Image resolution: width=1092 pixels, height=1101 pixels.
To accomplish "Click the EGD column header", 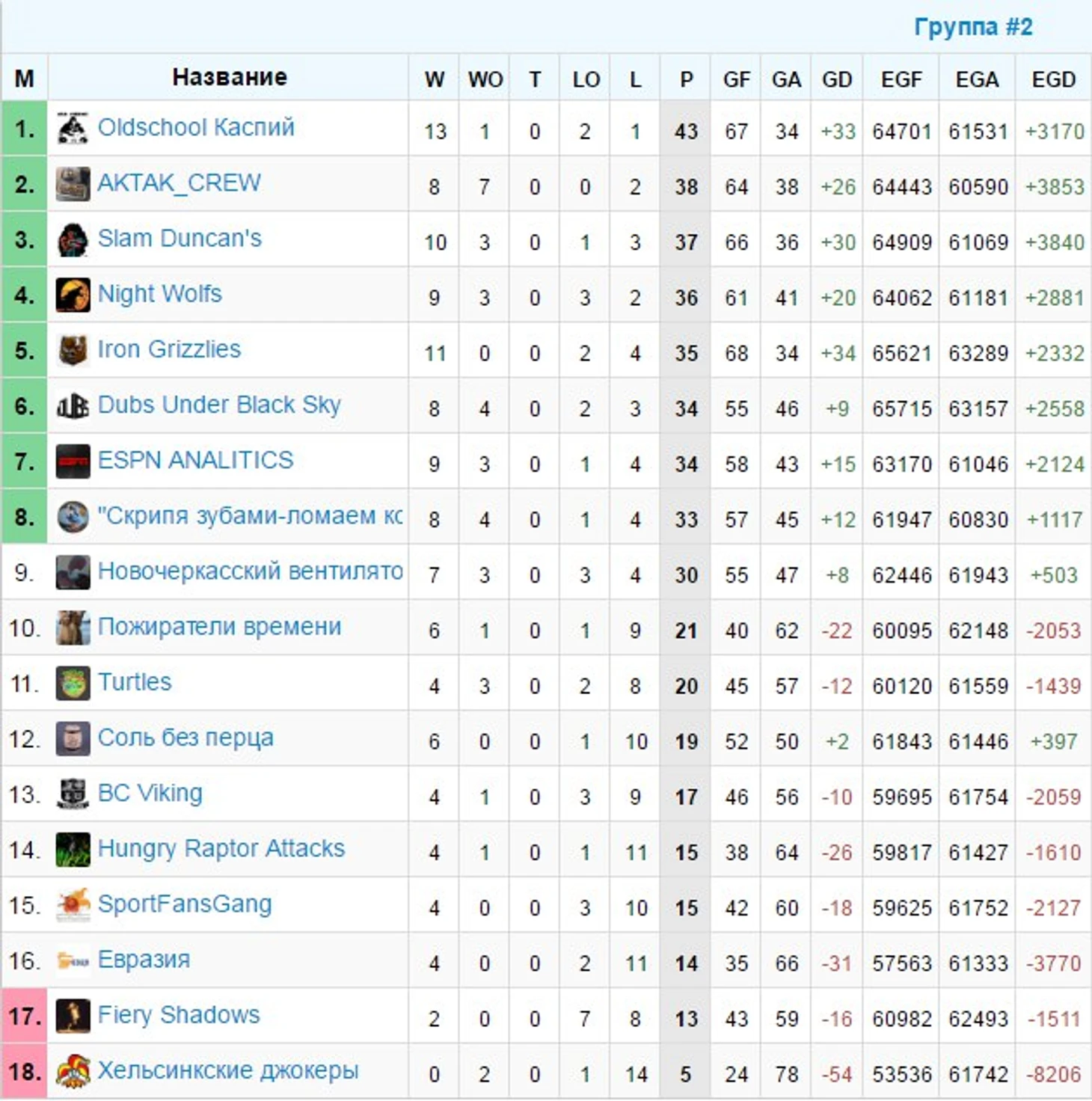I will coord(1053,79).
